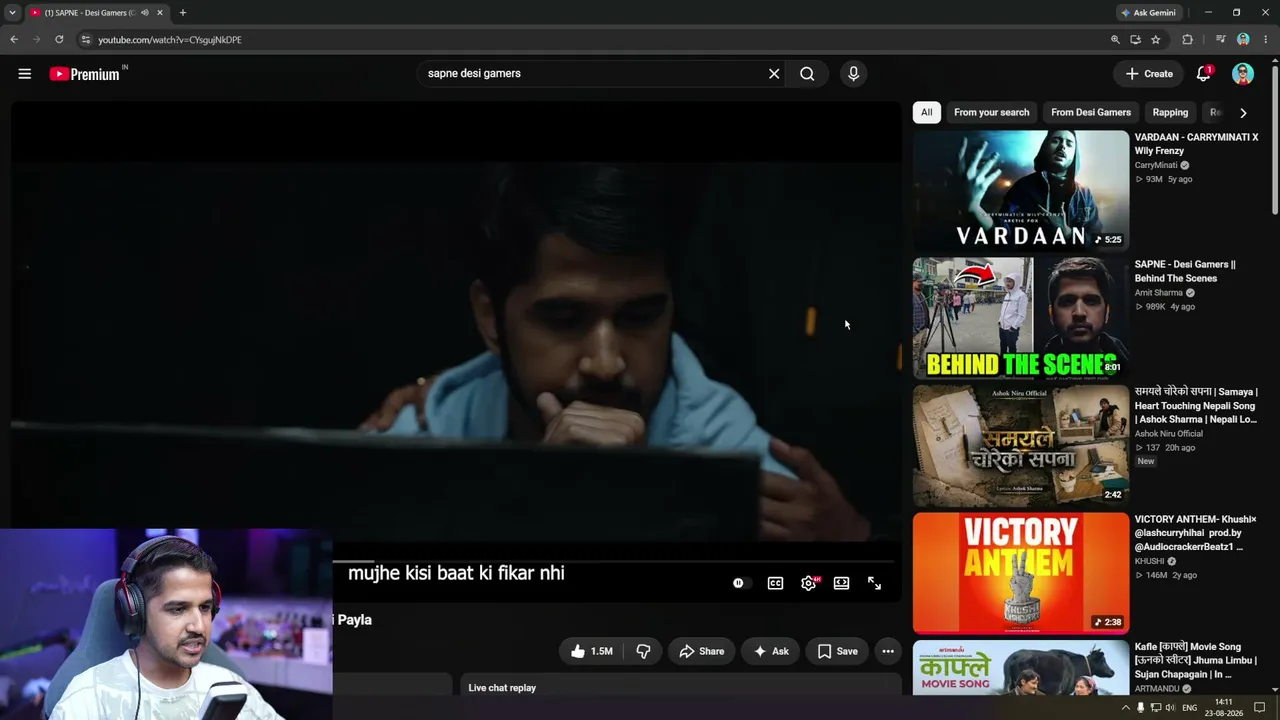Open Live chat replay panel

pos(680,688)
